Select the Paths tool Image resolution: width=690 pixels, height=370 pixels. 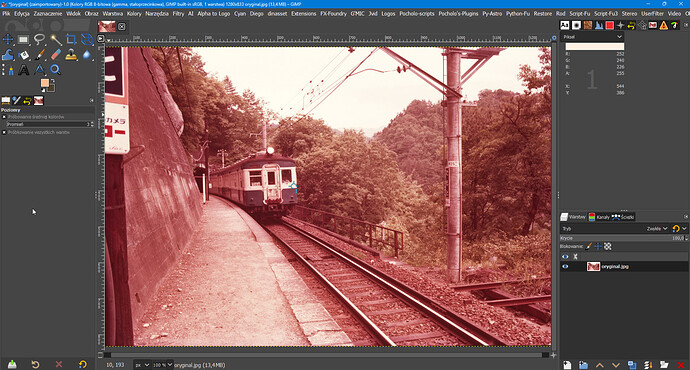click(x=8, y=70)
